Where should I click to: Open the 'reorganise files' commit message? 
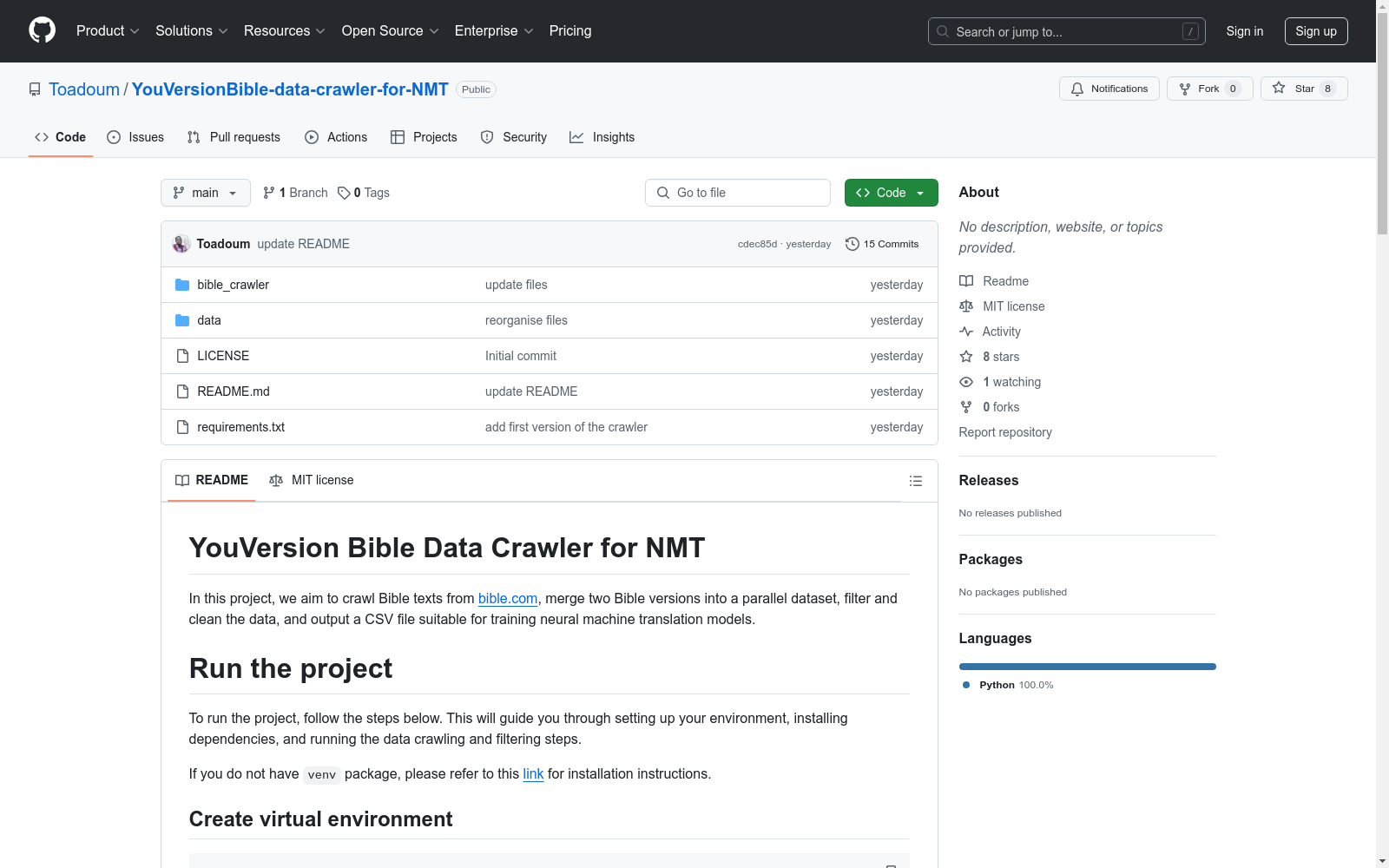click(526, 320)
